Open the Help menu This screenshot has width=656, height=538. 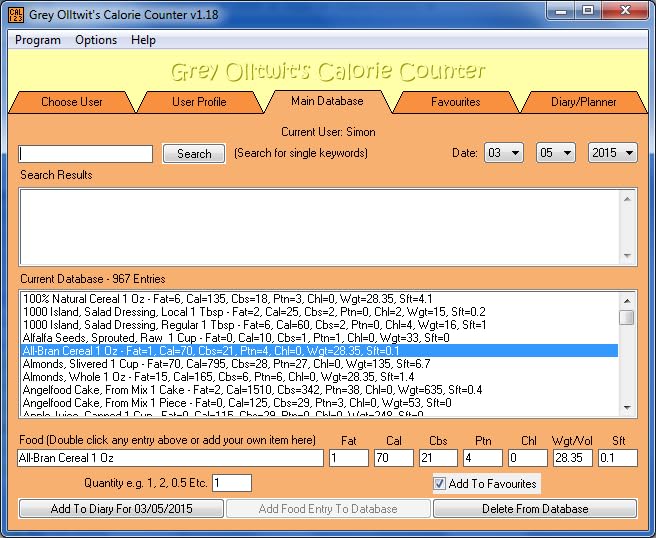pos(143,40)
